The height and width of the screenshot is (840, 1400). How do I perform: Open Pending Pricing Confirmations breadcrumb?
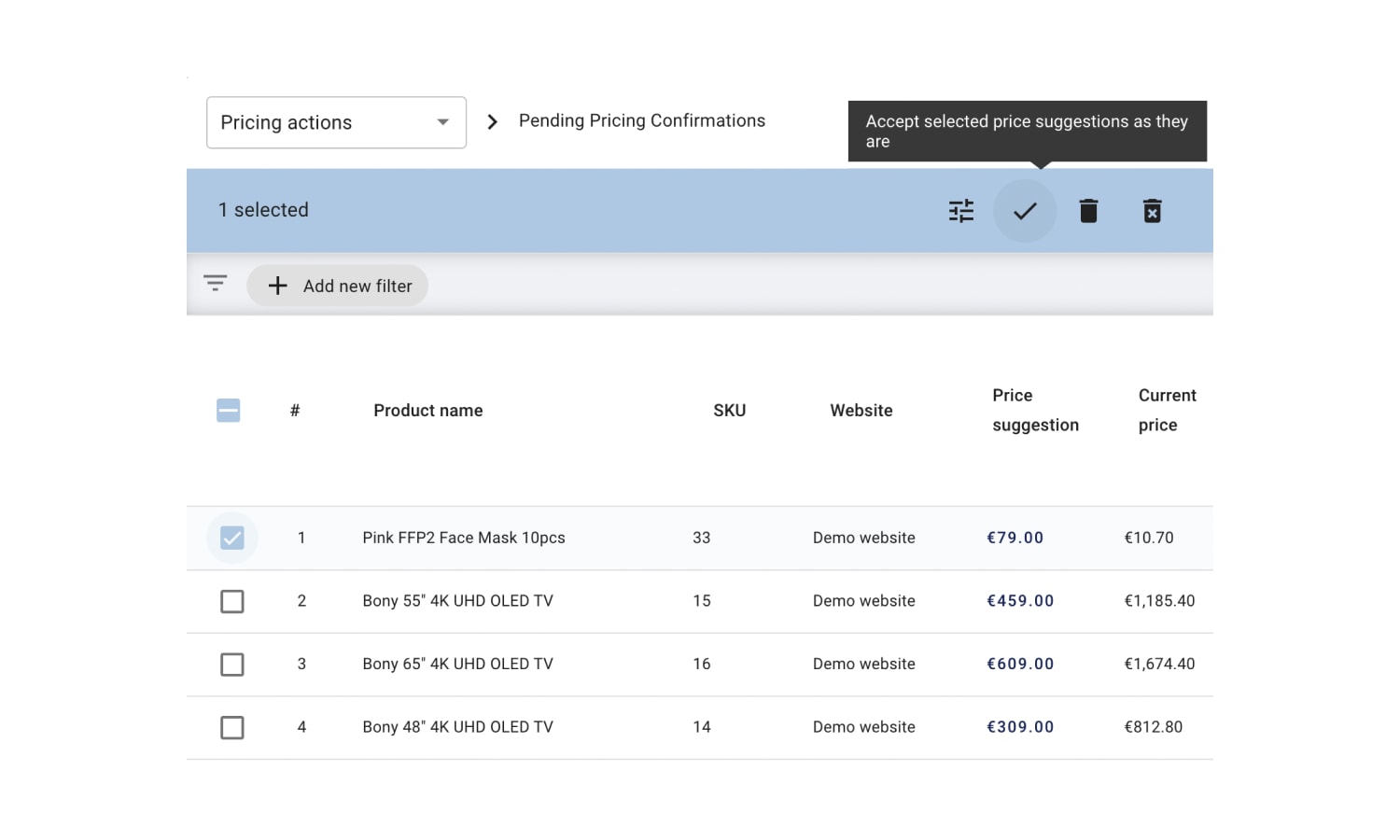(x=642, y=121)
